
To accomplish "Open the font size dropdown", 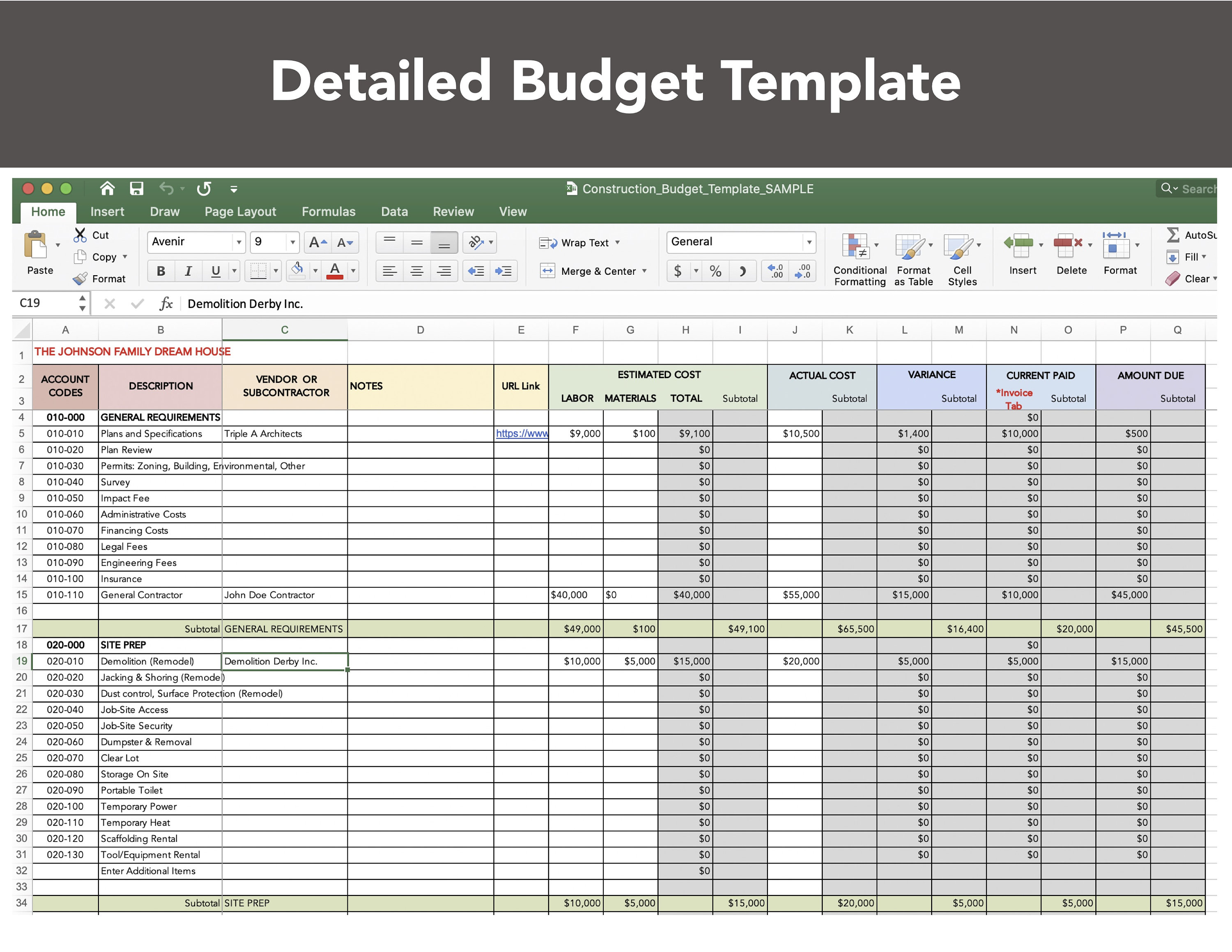I will [293, 242].
